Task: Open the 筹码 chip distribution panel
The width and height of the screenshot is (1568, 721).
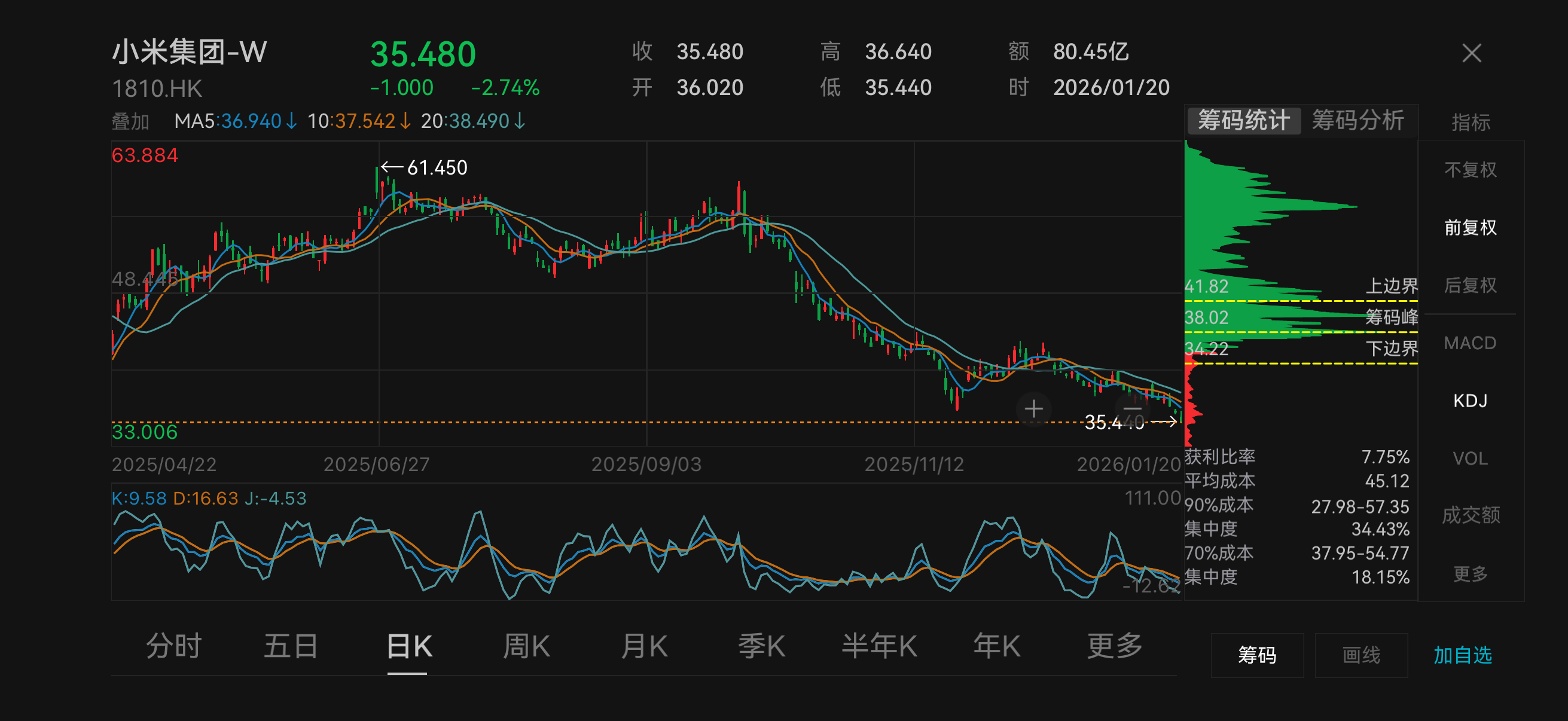Action: (1257, 655)
